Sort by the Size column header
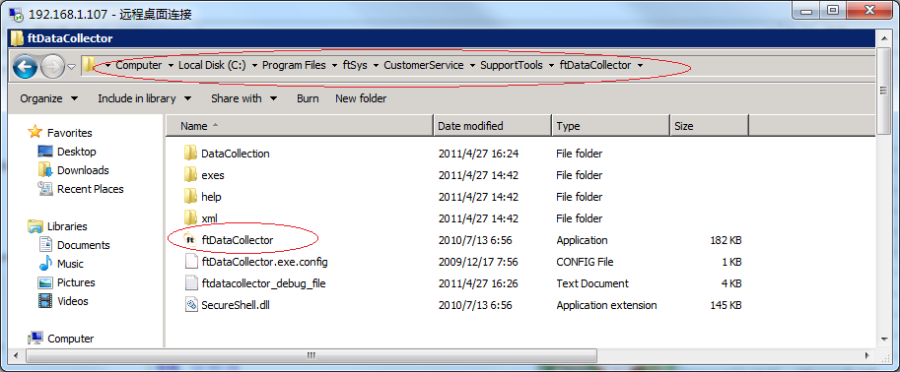Viewport: 900px width, 372px height. pos(709,126)
